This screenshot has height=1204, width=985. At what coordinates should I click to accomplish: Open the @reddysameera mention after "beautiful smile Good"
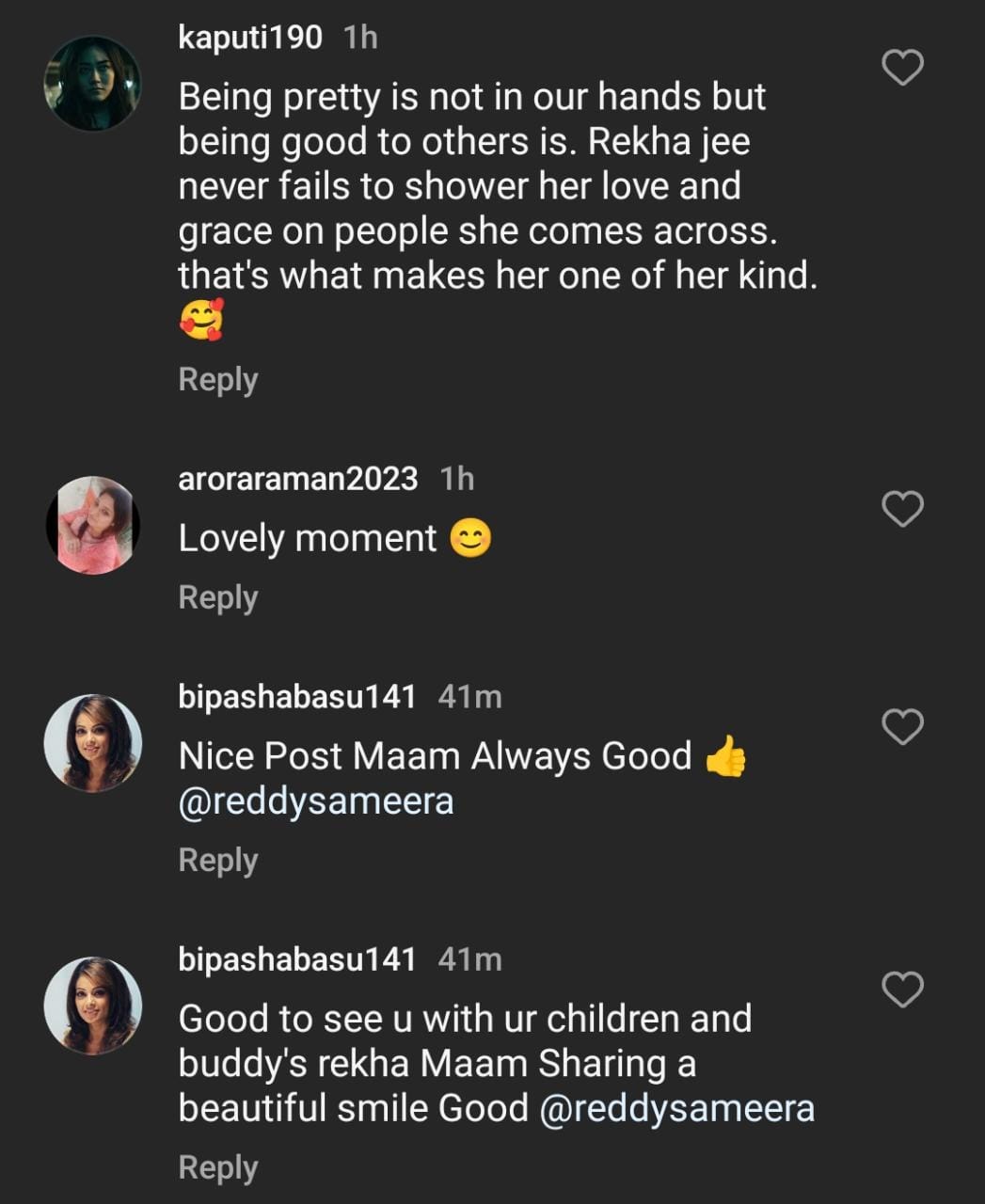point(676,1108)
